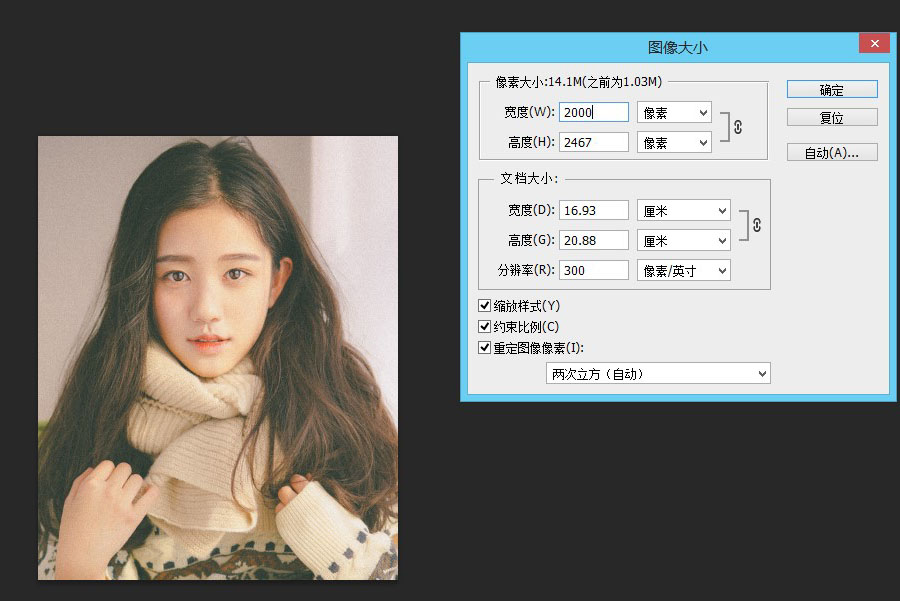The width and height of the screenshot is (900, 601).
Task: Expand the document width 厘米 unit dropdown
Action: (684, 211)
